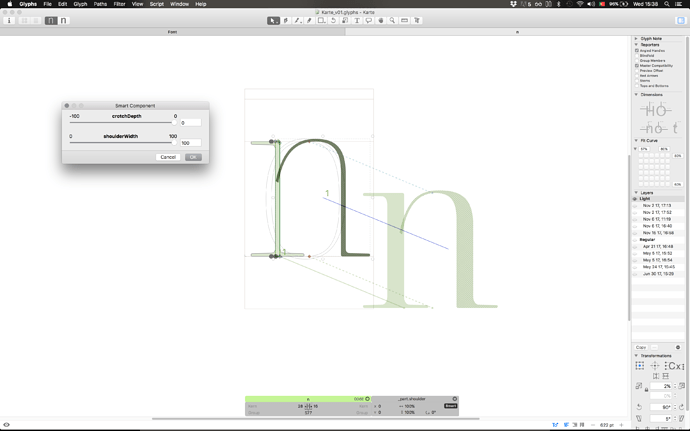The height and width of the screenshot is (431, 690).
Task: Select the Text tool
Action: click(x=357, y=21)
